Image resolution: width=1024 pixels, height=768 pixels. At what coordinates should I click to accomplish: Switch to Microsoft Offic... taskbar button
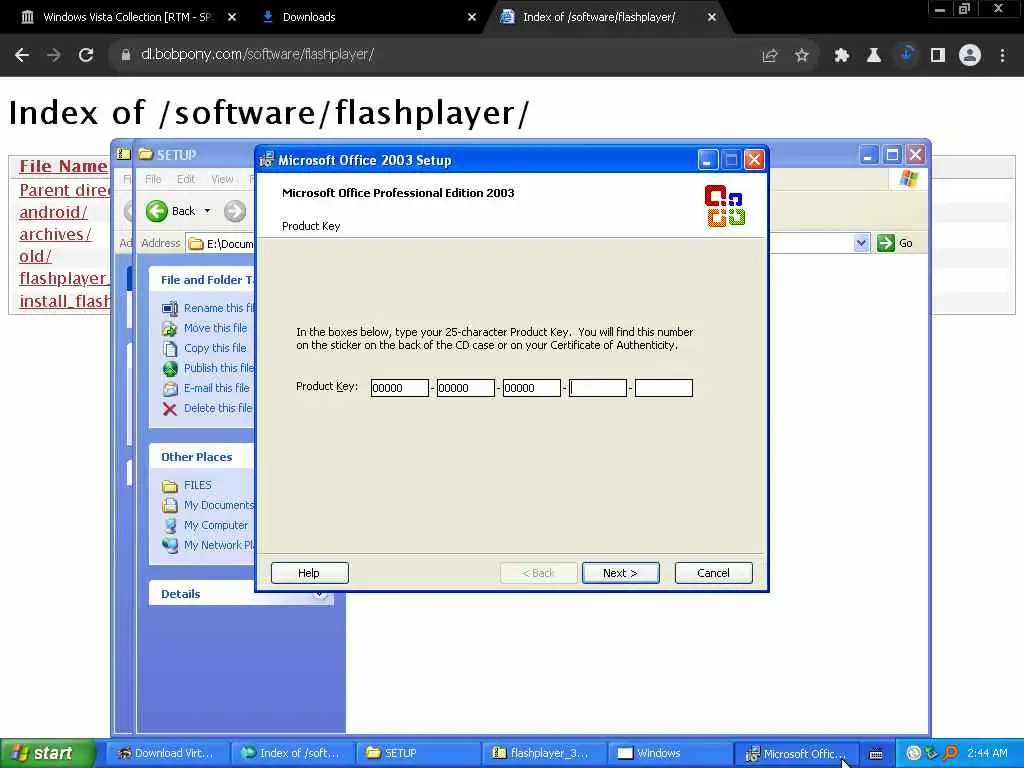tap(795, 753)
